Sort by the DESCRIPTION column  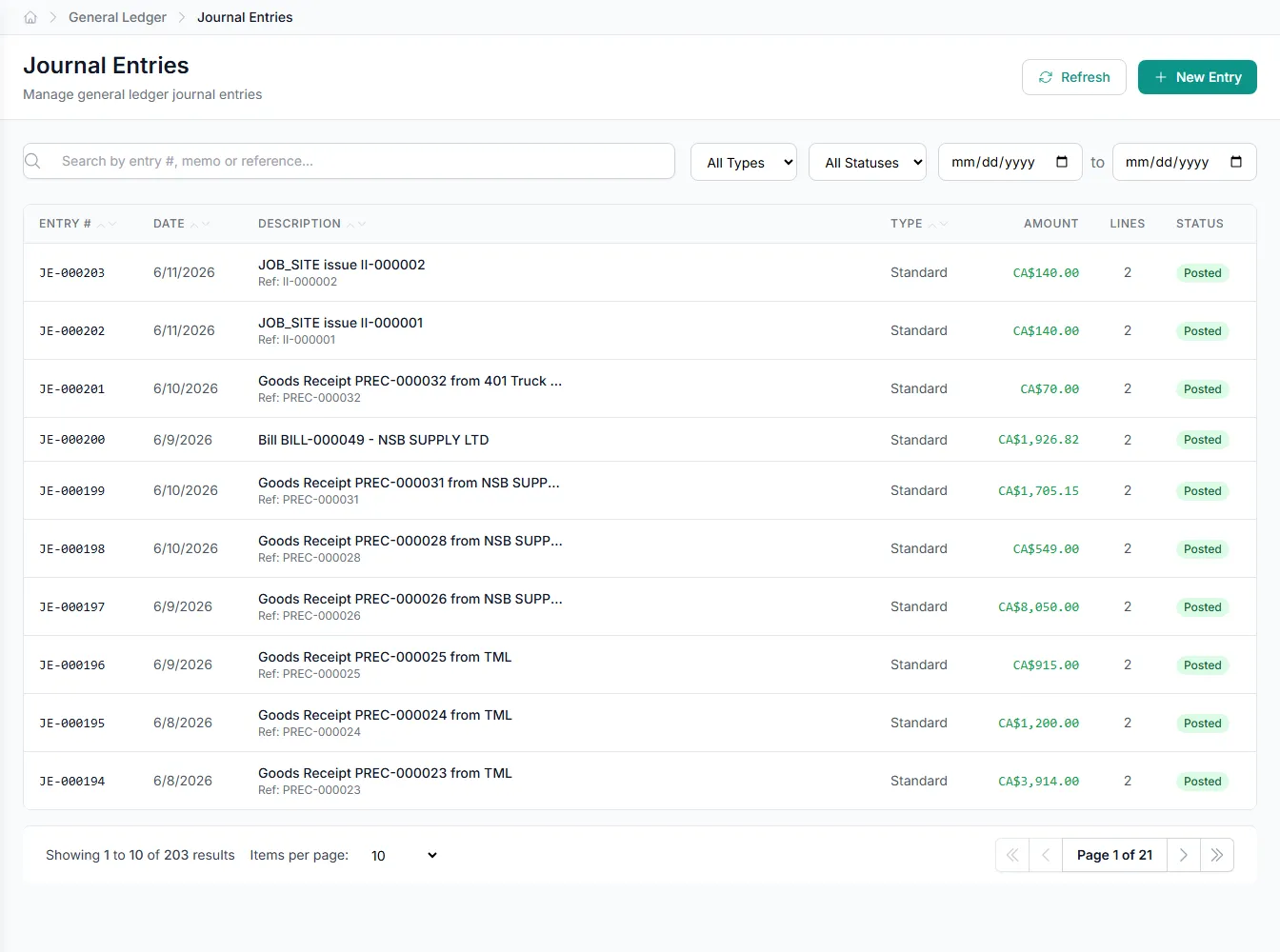312,224
